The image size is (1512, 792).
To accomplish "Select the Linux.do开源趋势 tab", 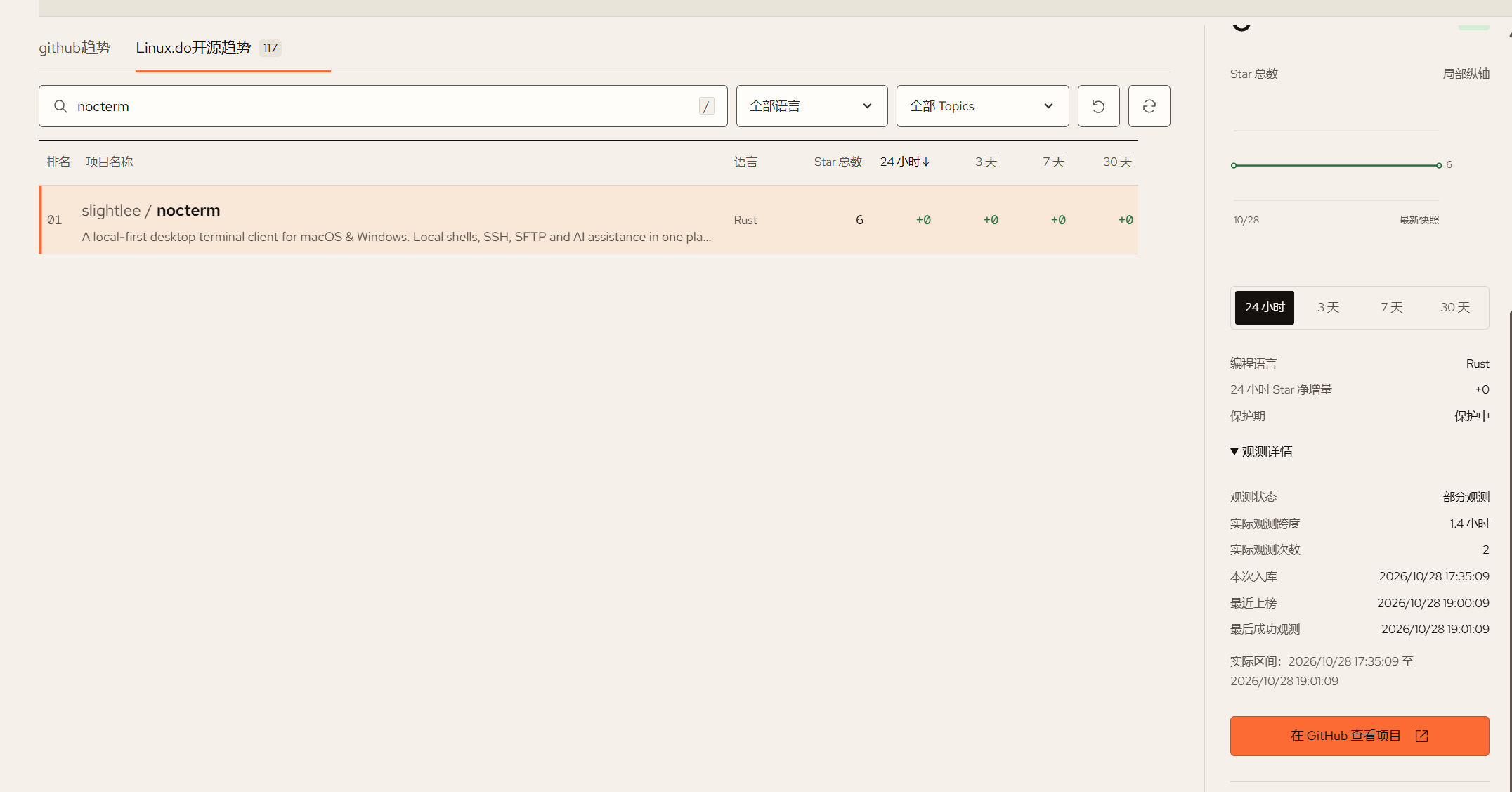I will pos(193,48).
